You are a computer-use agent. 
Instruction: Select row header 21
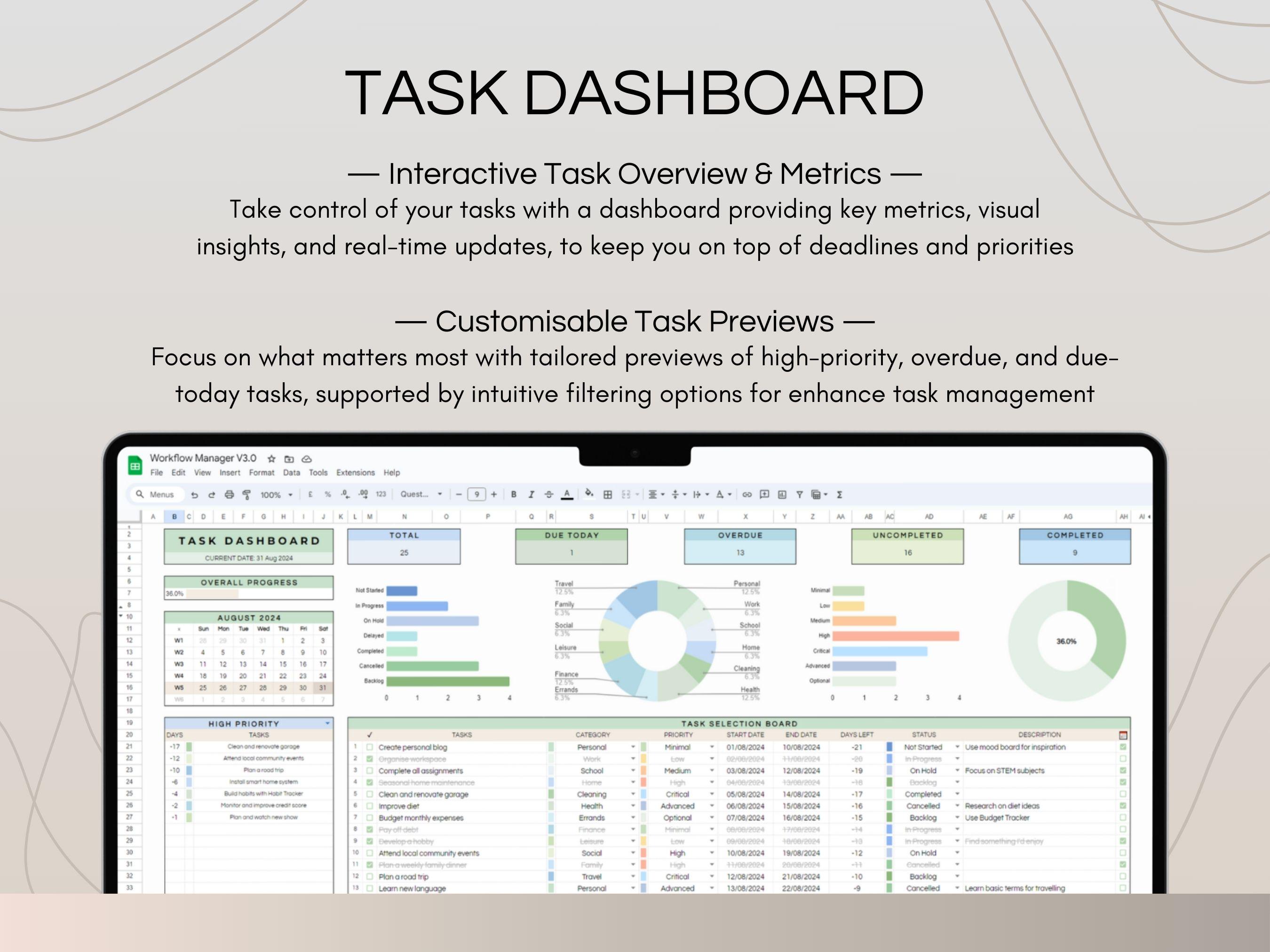(x=129, y=747)
